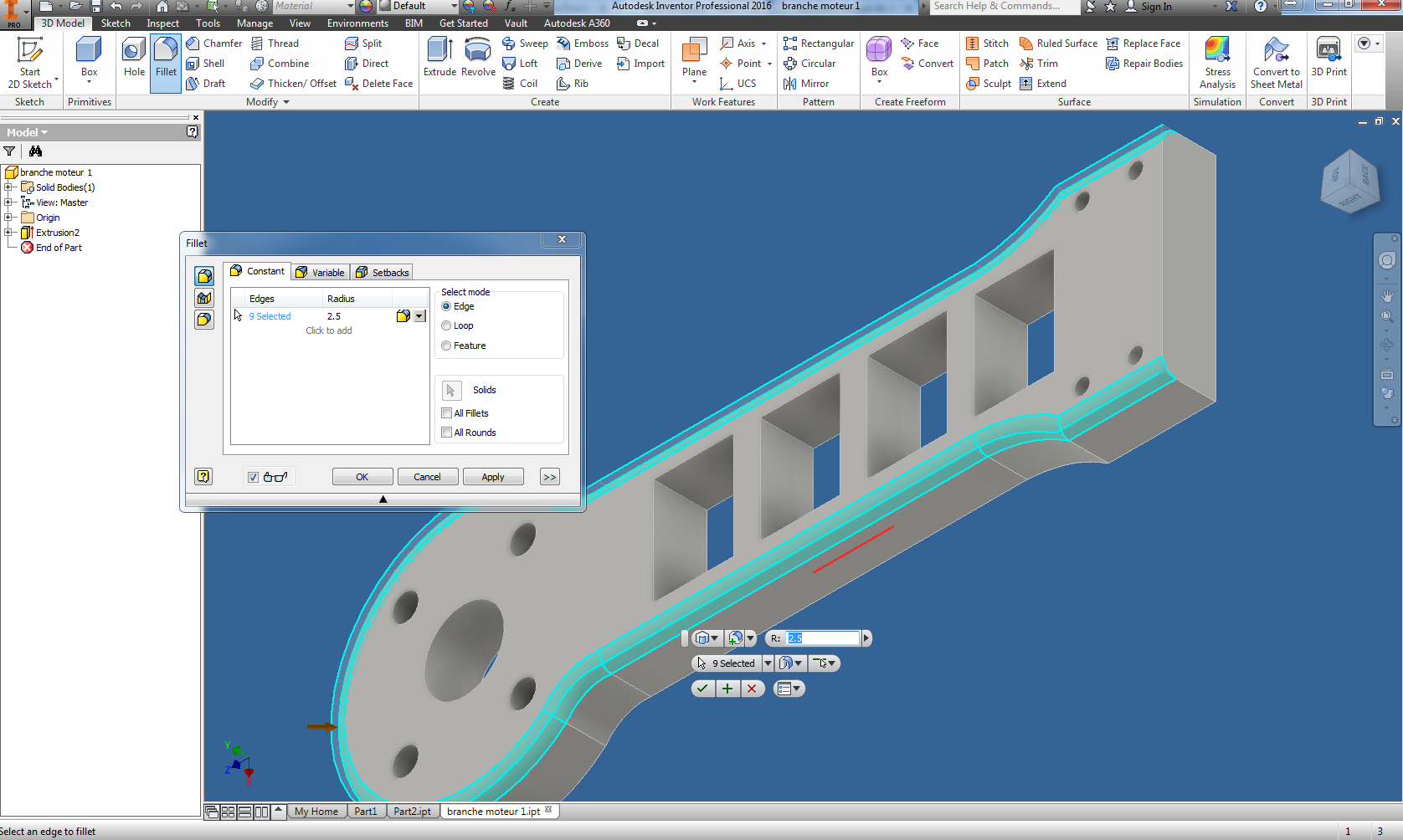
Task: Click the Mirror tool
Action: click(x=806, y=84)
